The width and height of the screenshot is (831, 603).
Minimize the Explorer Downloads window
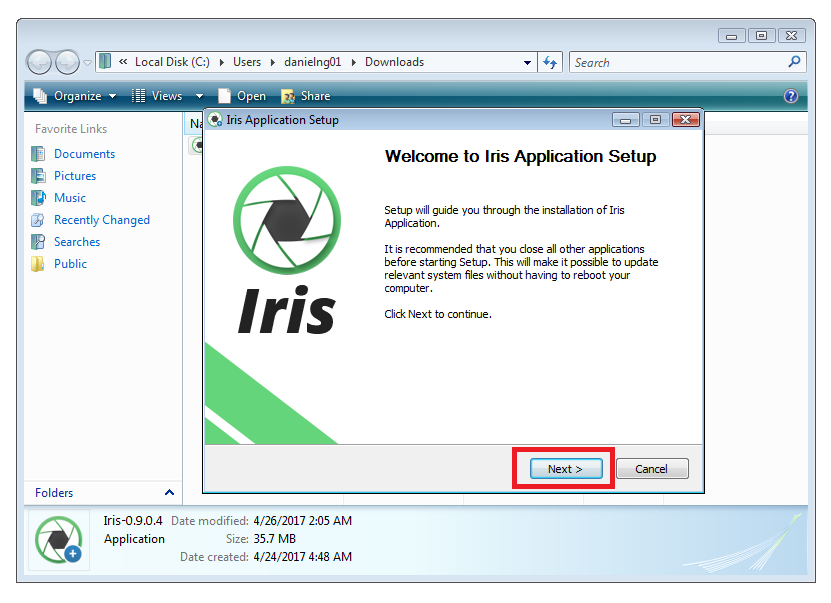732,36
